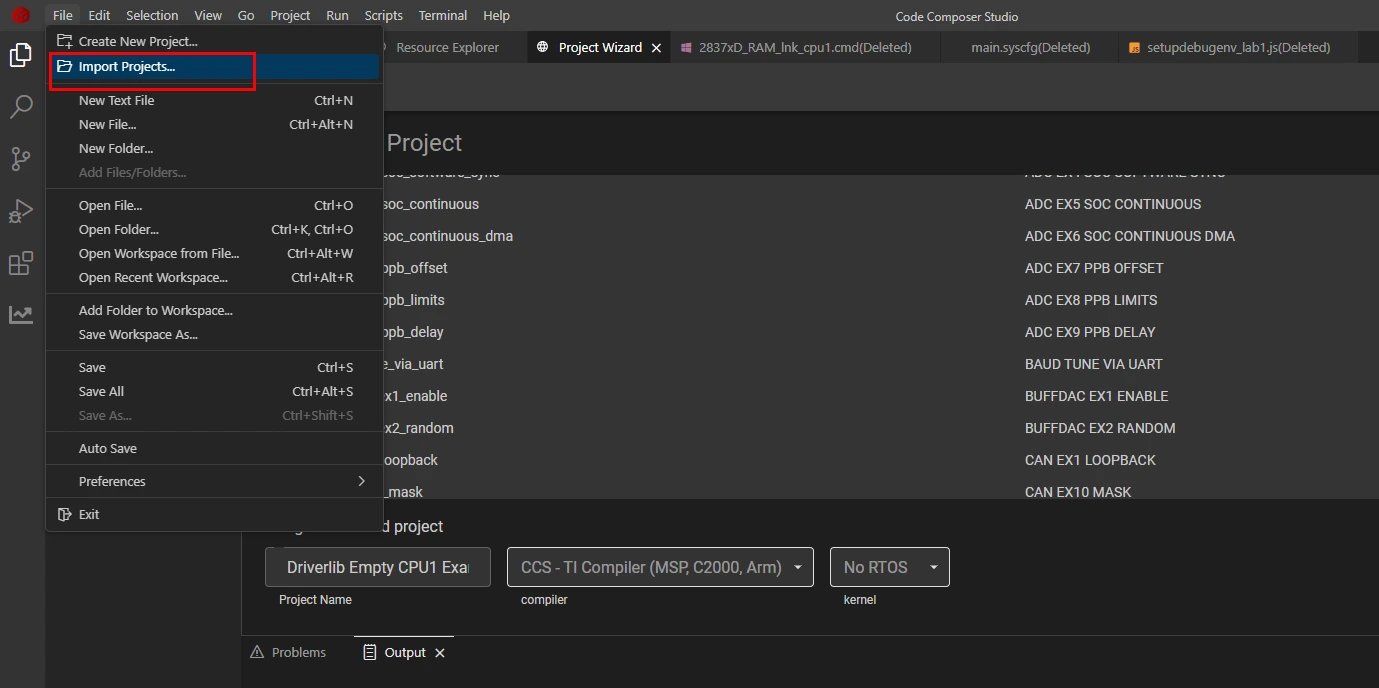Select ADC EX7 PPB OFFSET row
This screenshot has height=688, width=1379.
pyautogui.click(x=810, y=268)
